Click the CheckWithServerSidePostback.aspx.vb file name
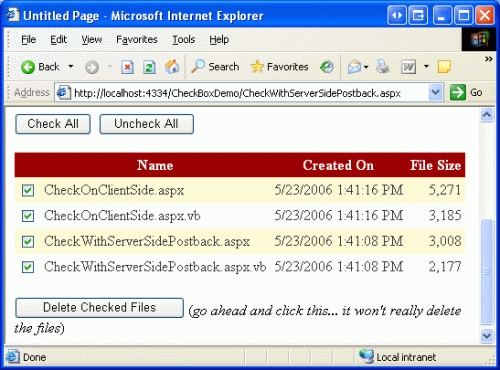 155,267
